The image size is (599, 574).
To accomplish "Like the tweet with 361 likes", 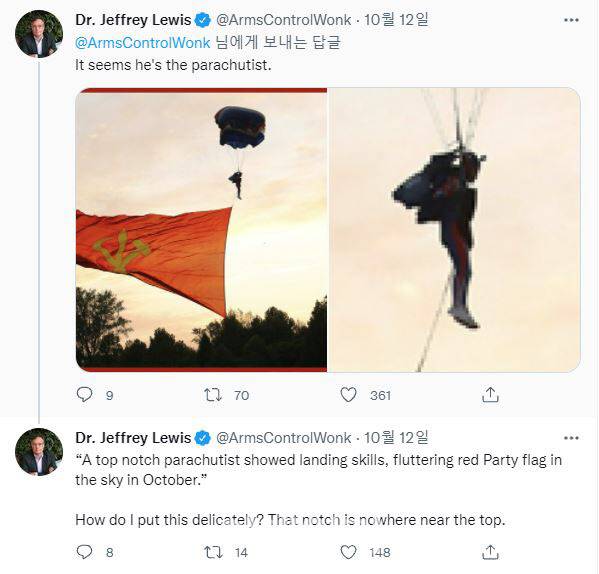I will click(348, 395).
